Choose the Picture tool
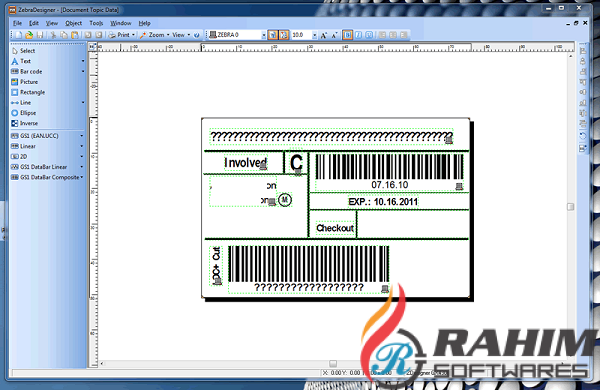 (x=25, y=82)
